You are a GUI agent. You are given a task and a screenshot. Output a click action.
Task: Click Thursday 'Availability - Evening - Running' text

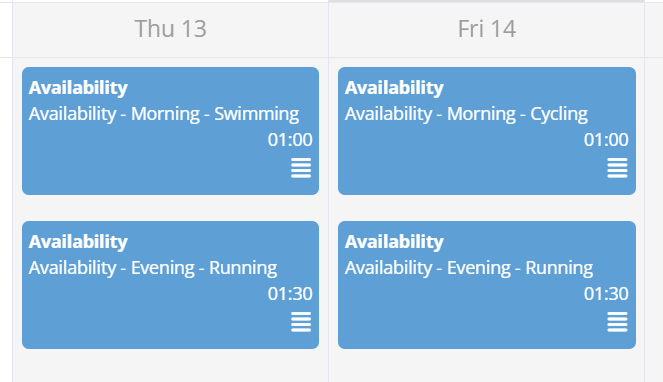pyautogui.click(x=153, y=268)
